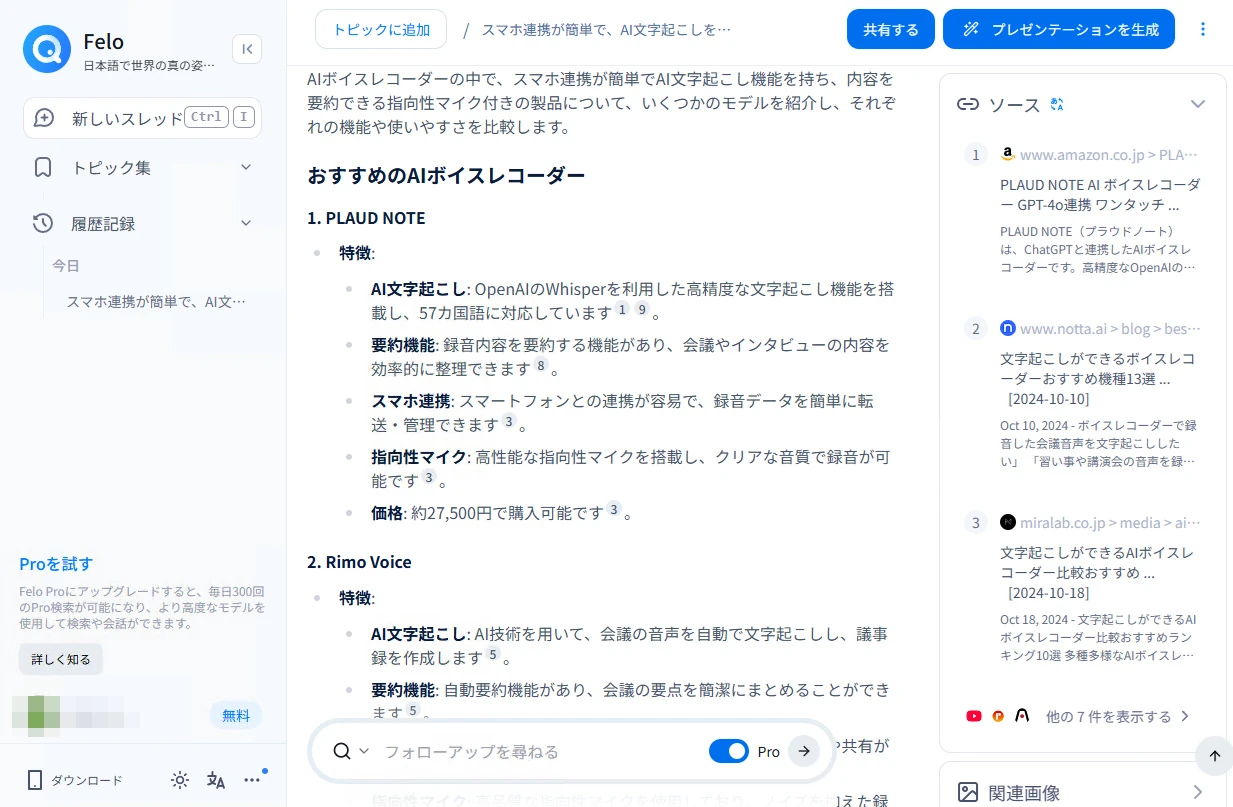Open the language translate icon in sidebar
The height and width of the screenshot is (807, 1233).
(216, 780)
